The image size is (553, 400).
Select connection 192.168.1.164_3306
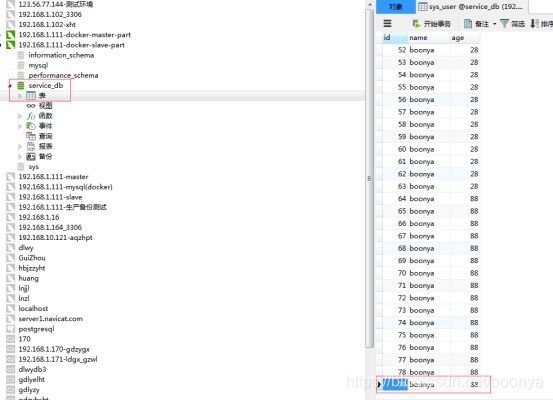[50, 228]
